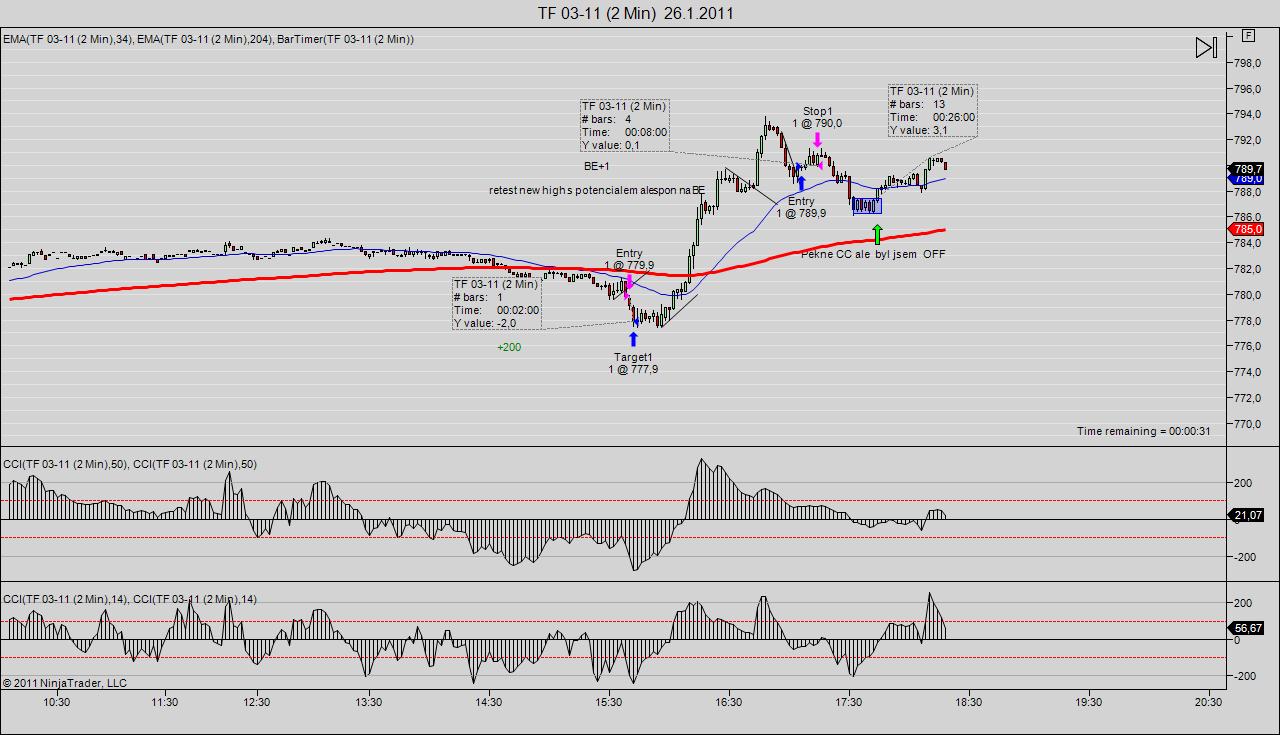Click the CCI 50 panel indicator label
Screen dimensions: 1280x735
[130, 464]
